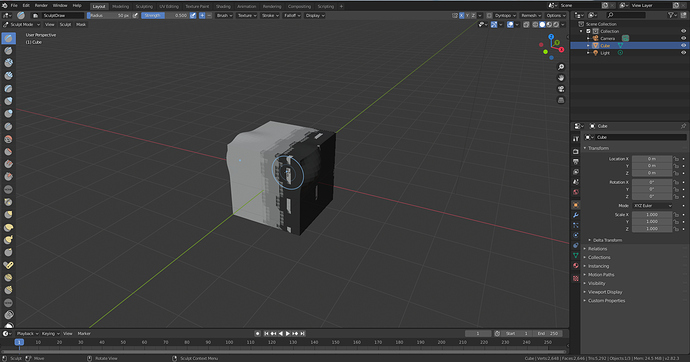Click the hand pan view gizmo
Screen dimensions: 690x362
(x=561, y=78)
